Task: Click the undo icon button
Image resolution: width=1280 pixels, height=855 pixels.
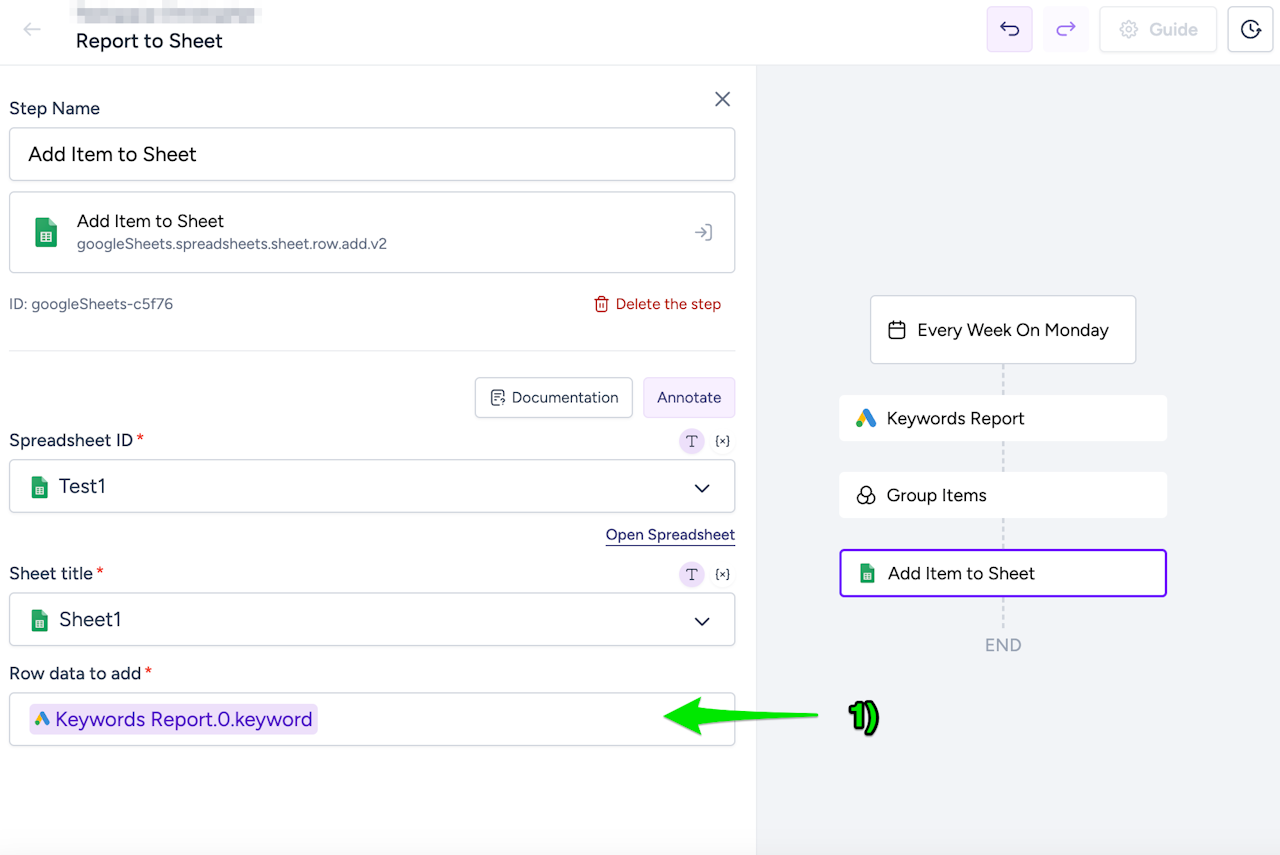Action: [x=1009, y=29]
